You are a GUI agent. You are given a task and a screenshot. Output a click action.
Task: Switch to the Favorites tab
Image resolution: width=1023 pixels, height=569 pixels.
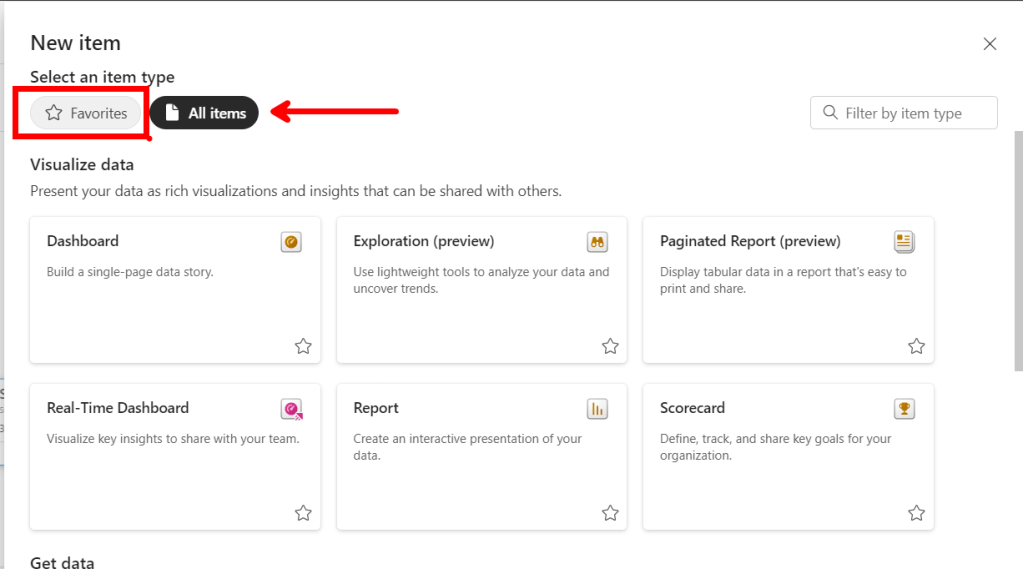coord(86,113)
